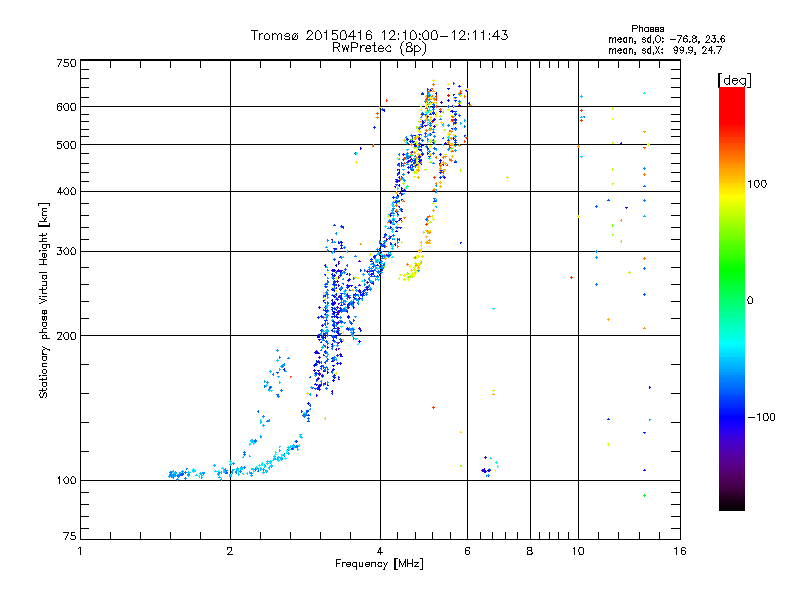Screen dimensions: 800x600
Task: Click the x-axis tick label '1'
Action: [80, 551]
